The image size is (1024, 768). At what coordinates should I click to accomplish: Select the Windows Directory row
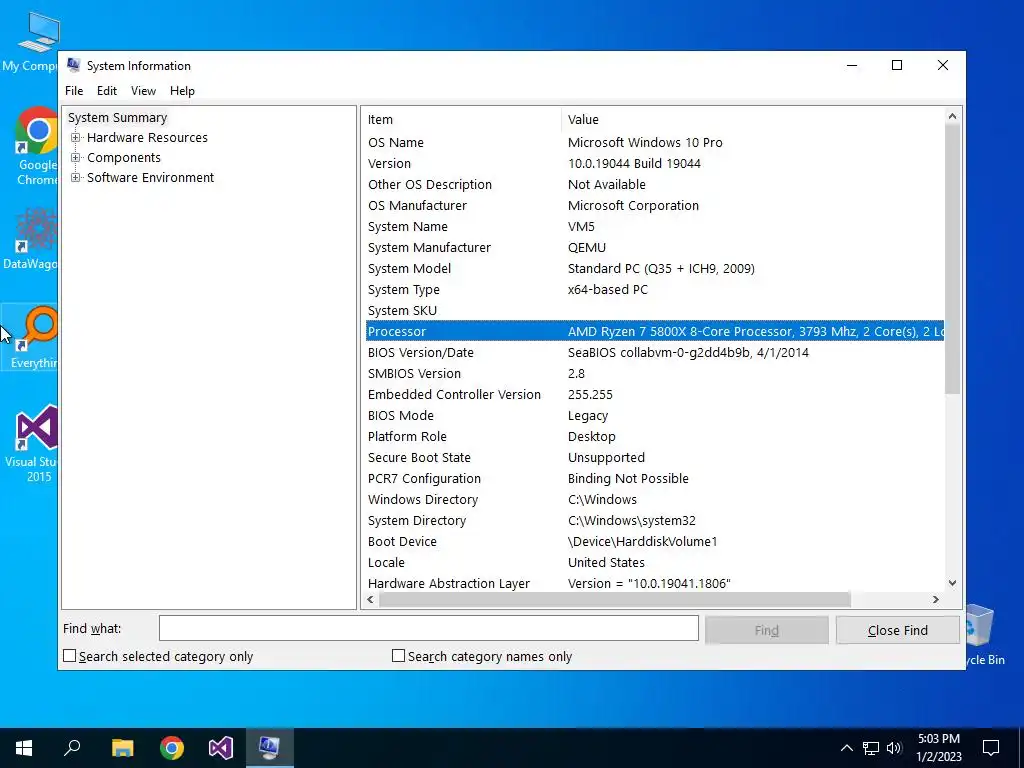(654, 500)
